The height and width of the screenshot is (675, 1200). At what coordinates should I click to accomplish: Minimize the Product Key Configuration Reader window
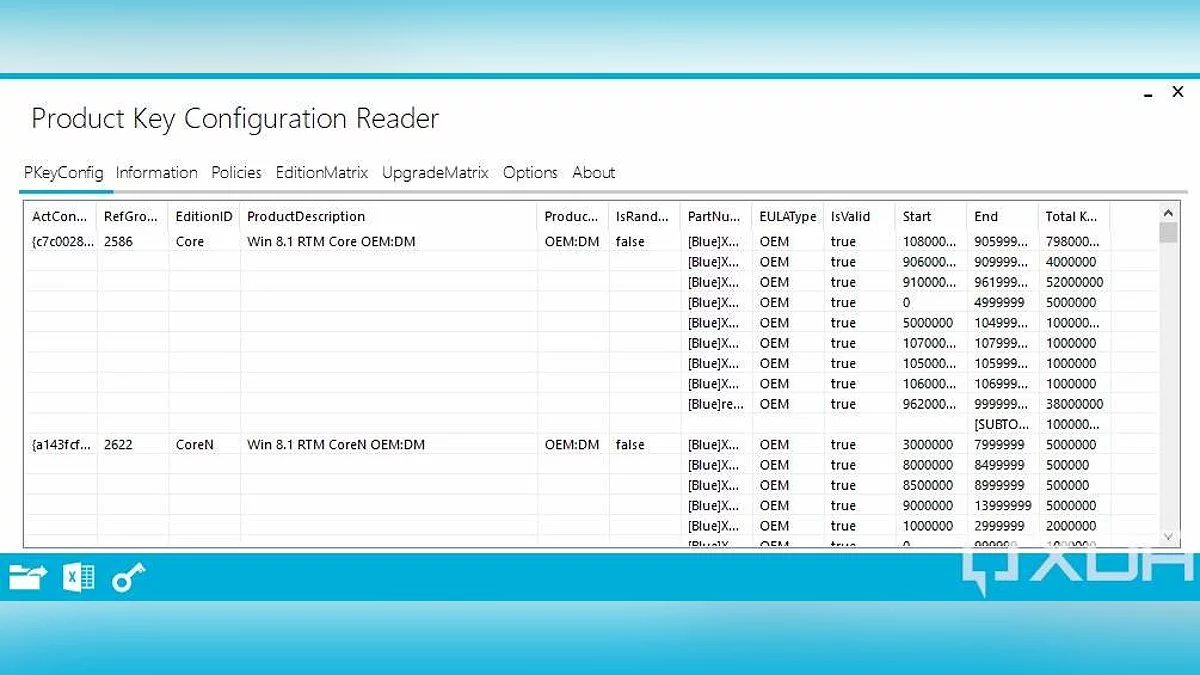[1149, 94]
